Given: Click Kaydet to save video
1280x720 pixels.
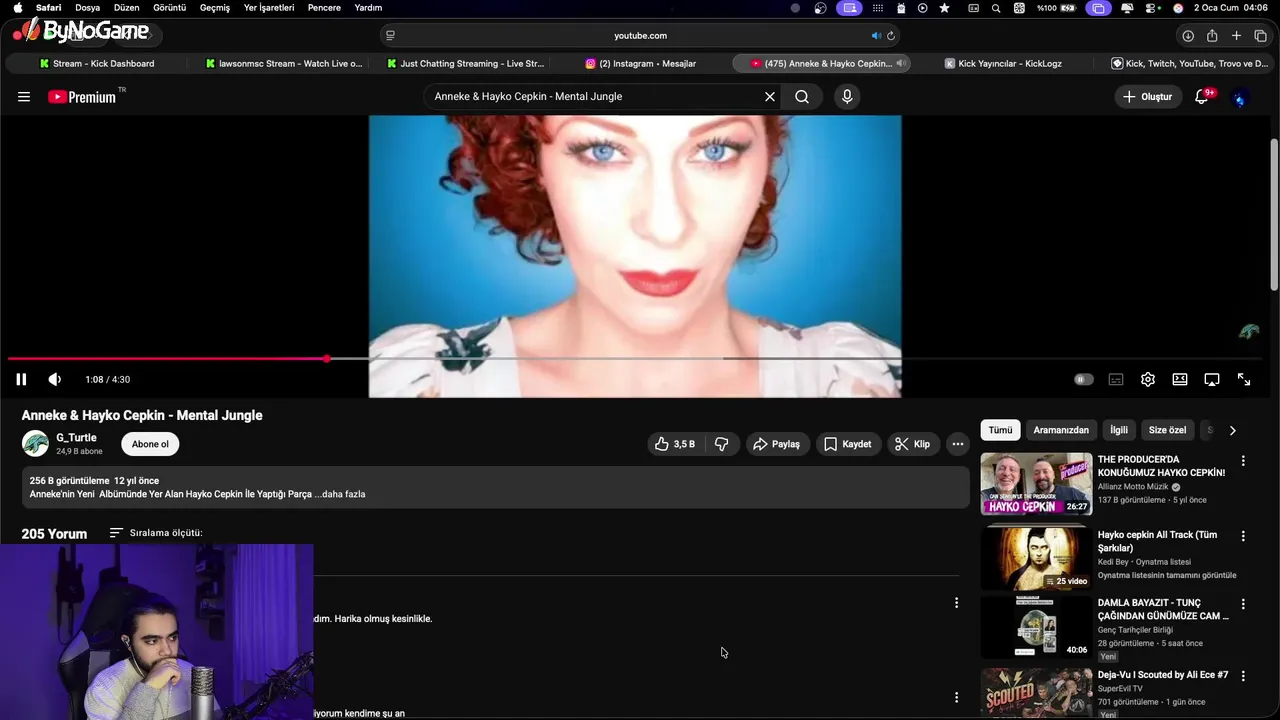Looking at the screenshot, I should (x=847, y=444).
